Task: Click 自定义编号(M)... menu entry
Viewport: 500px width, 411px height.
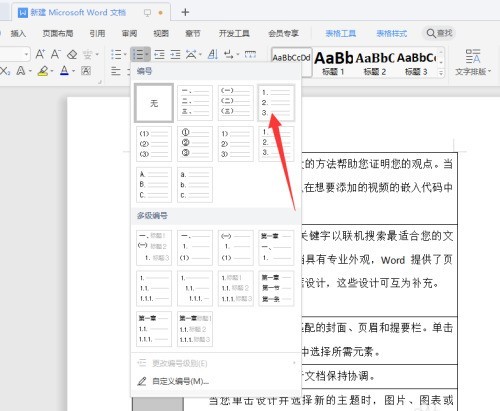Action: [x=216, y=381]
